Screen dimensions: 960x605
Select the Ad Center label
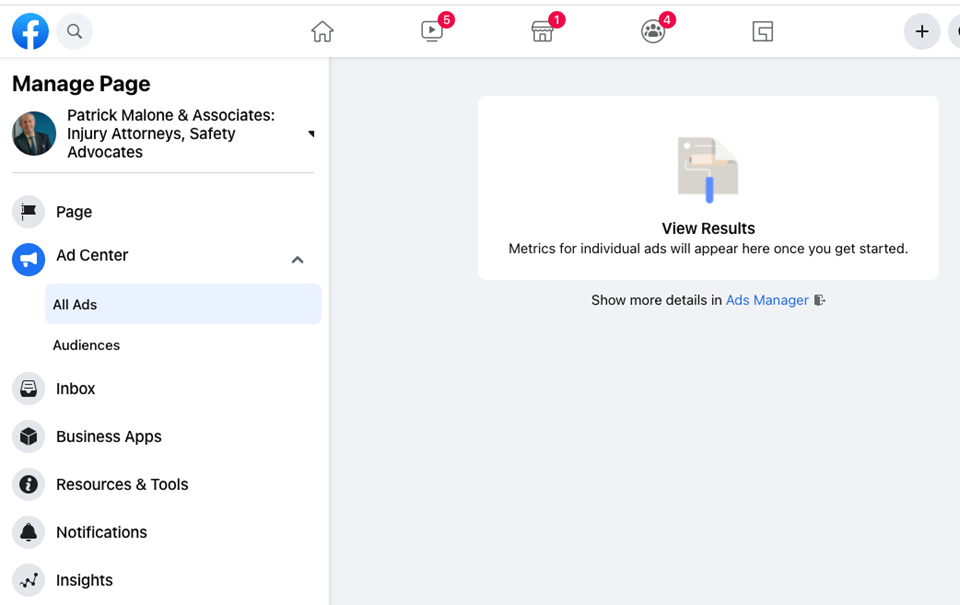click(92, 255)
